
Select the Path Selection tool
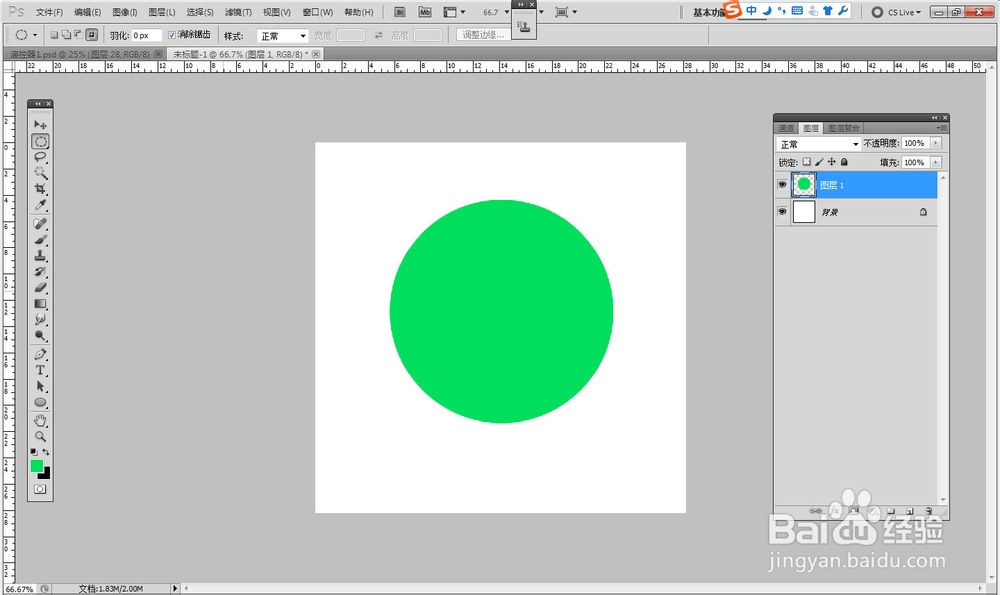point(40,386)
